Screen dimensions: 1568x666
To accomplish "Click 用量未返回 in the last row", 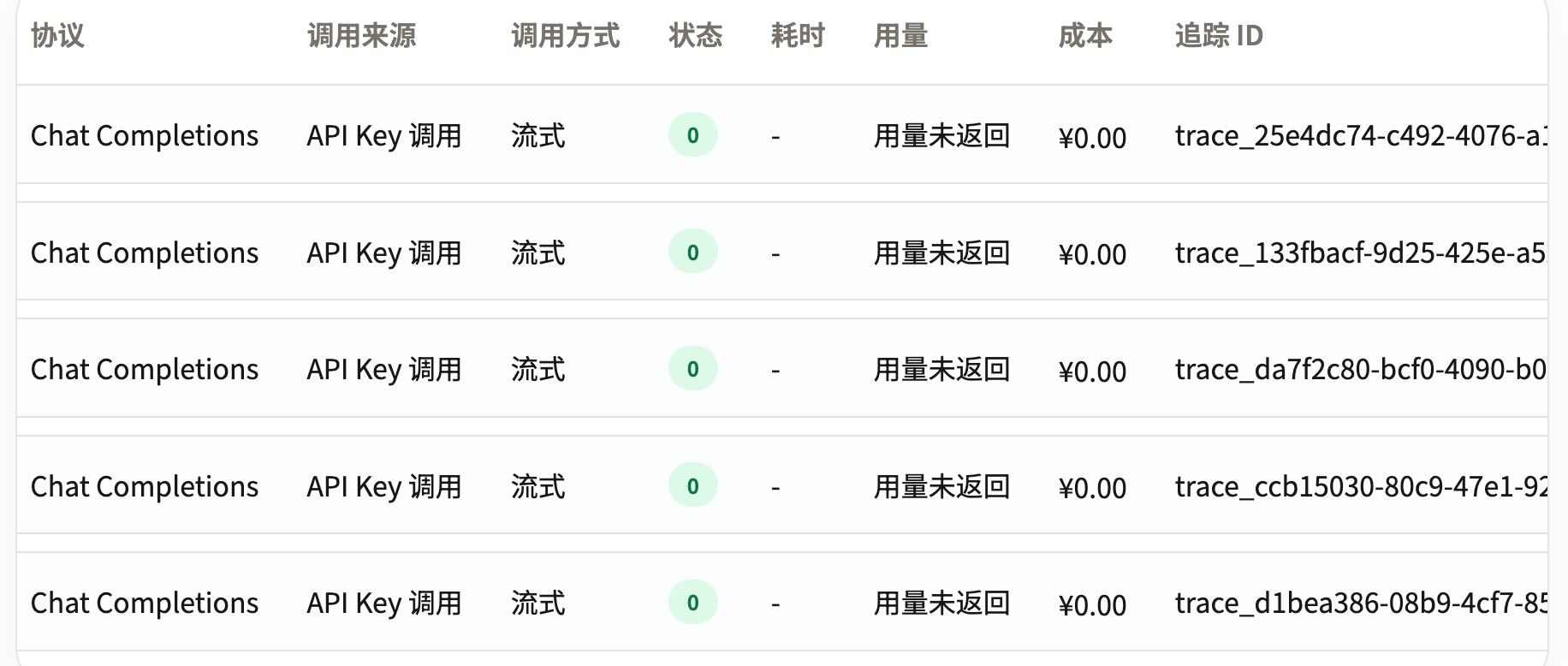I will pyautogui.click(x=941, y=604).
